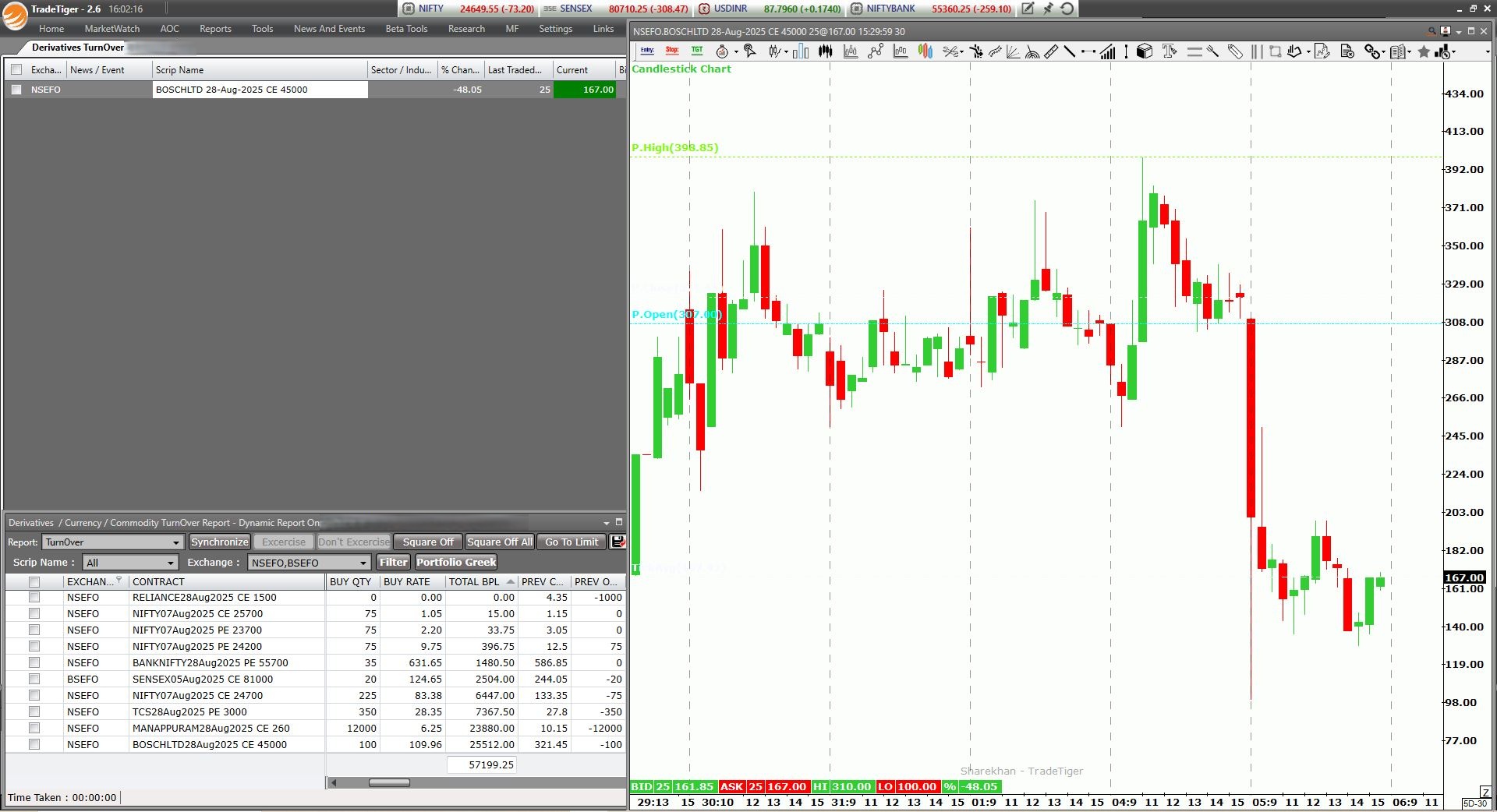Click the Synchronize button
This screenshot has height=812, width=1497.
coord(220,542)
